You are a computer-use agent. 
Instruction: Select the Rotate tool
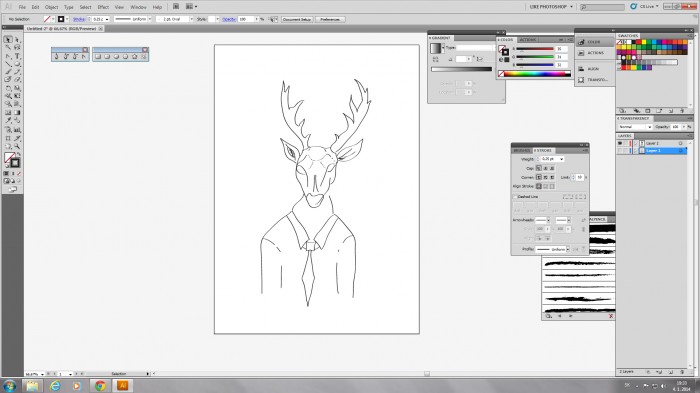coord(8,88)
